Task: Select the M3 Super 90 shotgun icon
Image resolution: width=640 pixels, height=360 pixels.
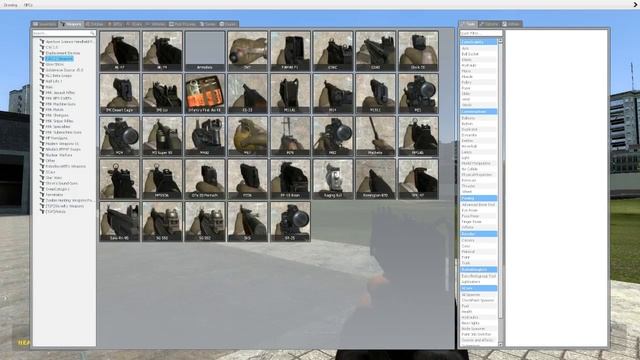Action: (162, 136)
